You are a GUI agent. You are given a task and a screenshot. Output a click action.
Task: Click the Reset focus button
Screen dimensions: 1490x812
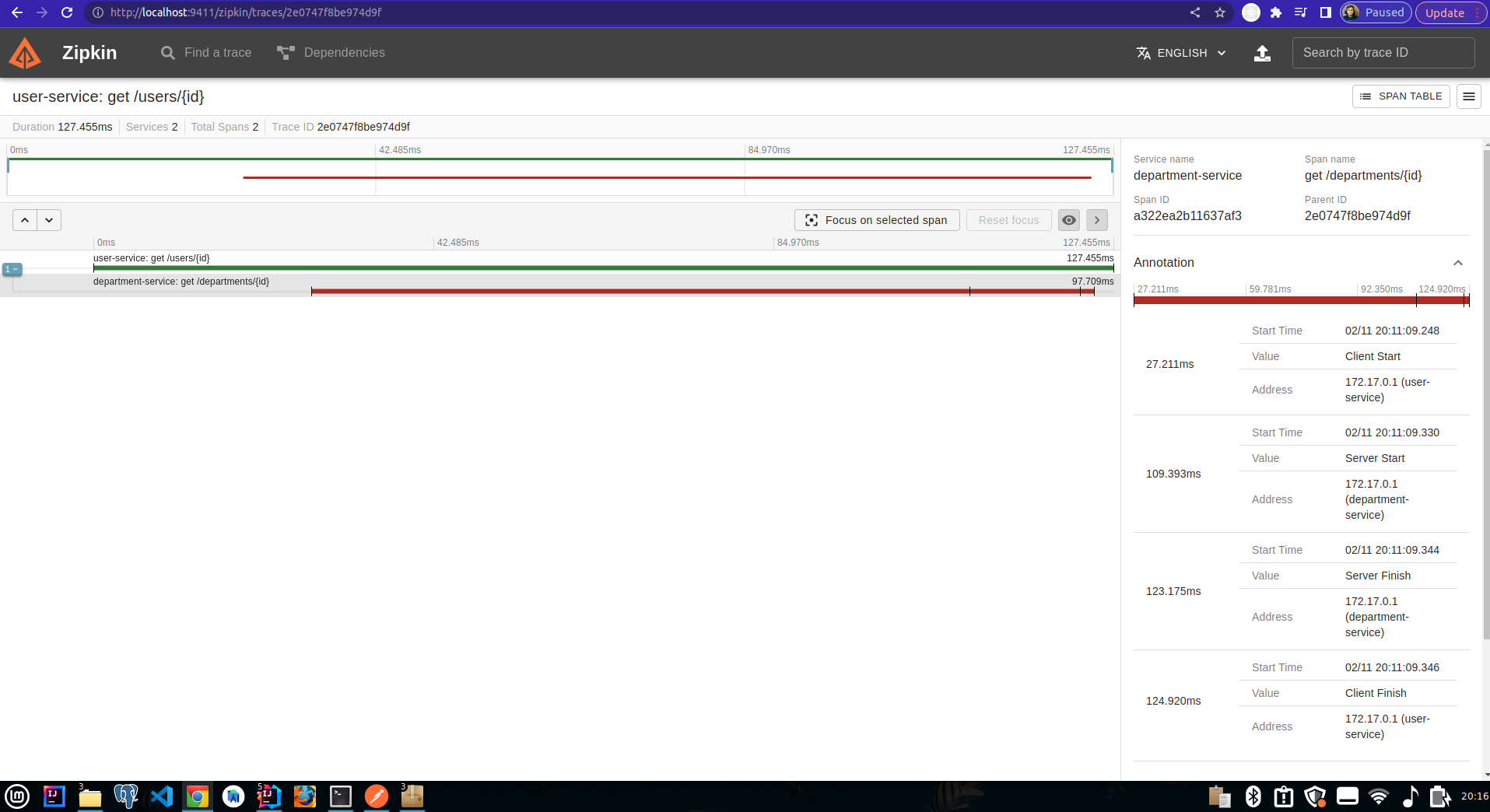click(1008, 220)
